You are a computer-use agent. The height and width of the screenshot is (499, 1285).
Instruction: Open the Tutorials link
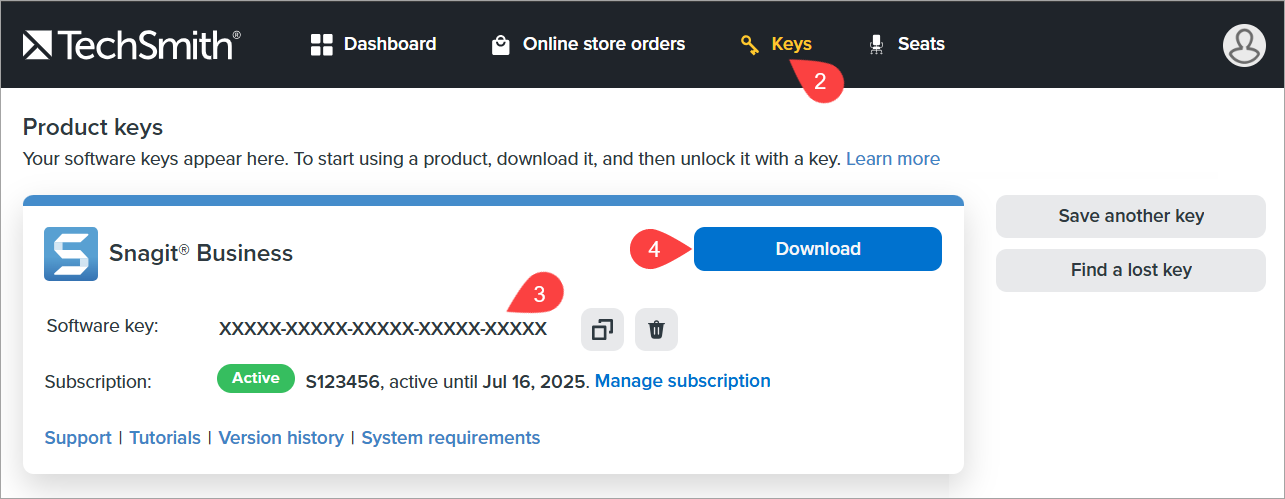tap(165, 438)
